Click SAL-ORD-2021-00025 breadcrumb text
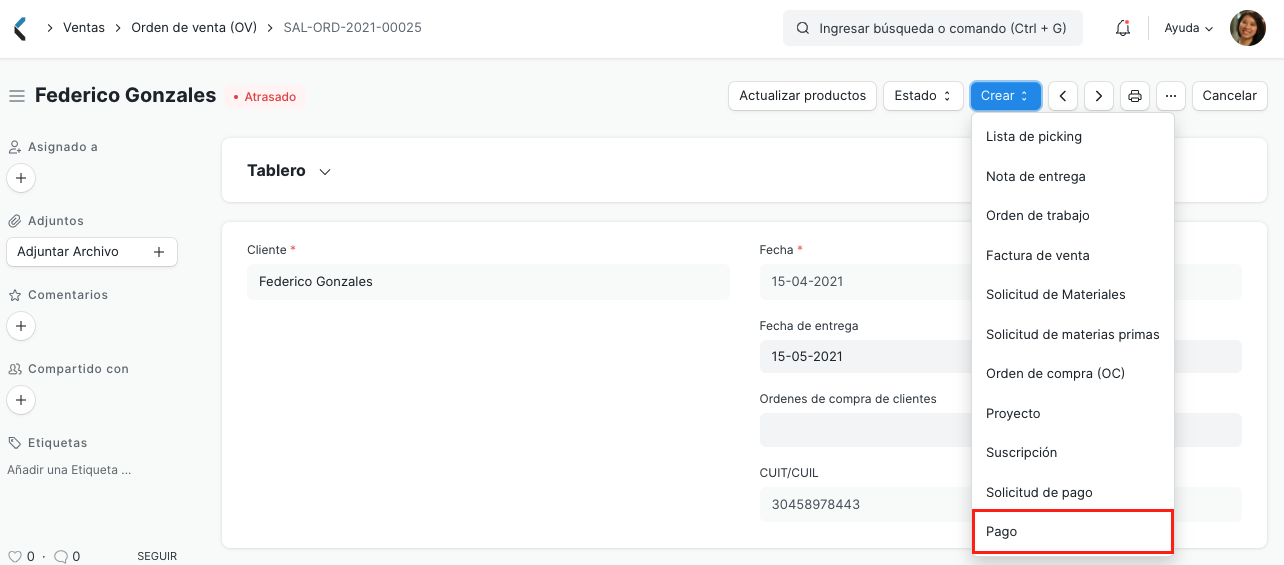1284x565 pixels. point(353,28)
